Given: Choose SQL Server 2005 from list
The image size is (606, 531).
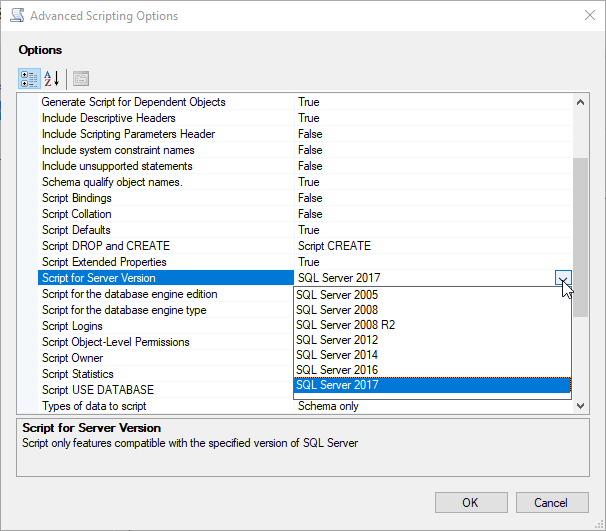Looking at the screenshot, I should tap(432, 294).
